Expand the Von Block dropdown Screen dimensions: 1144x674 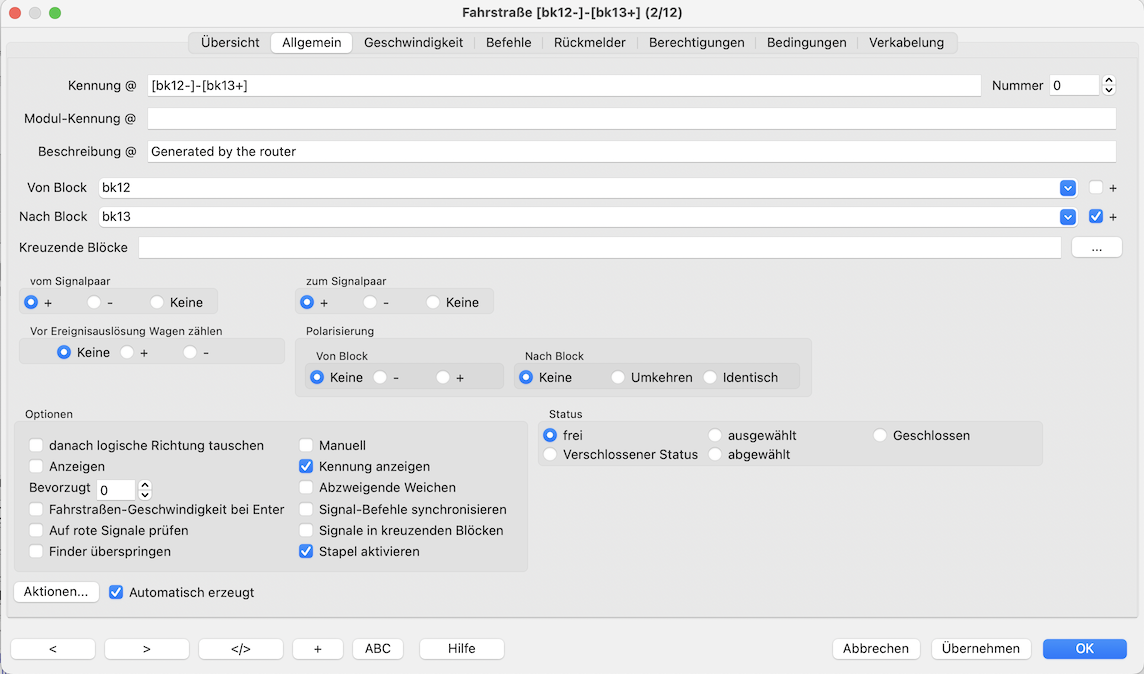pyautogui.click(x=1068, y=188)
